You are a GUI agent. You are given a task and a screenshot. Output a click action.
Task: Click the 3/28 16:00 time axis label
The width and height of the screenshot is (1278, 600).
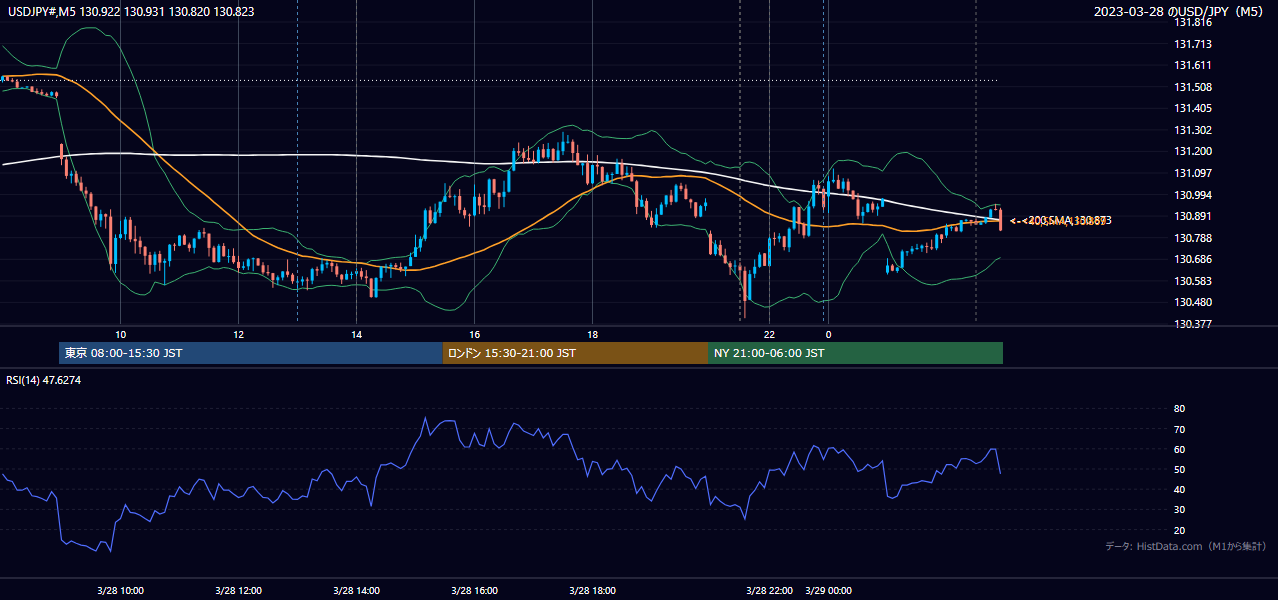(x=475, y=590)
